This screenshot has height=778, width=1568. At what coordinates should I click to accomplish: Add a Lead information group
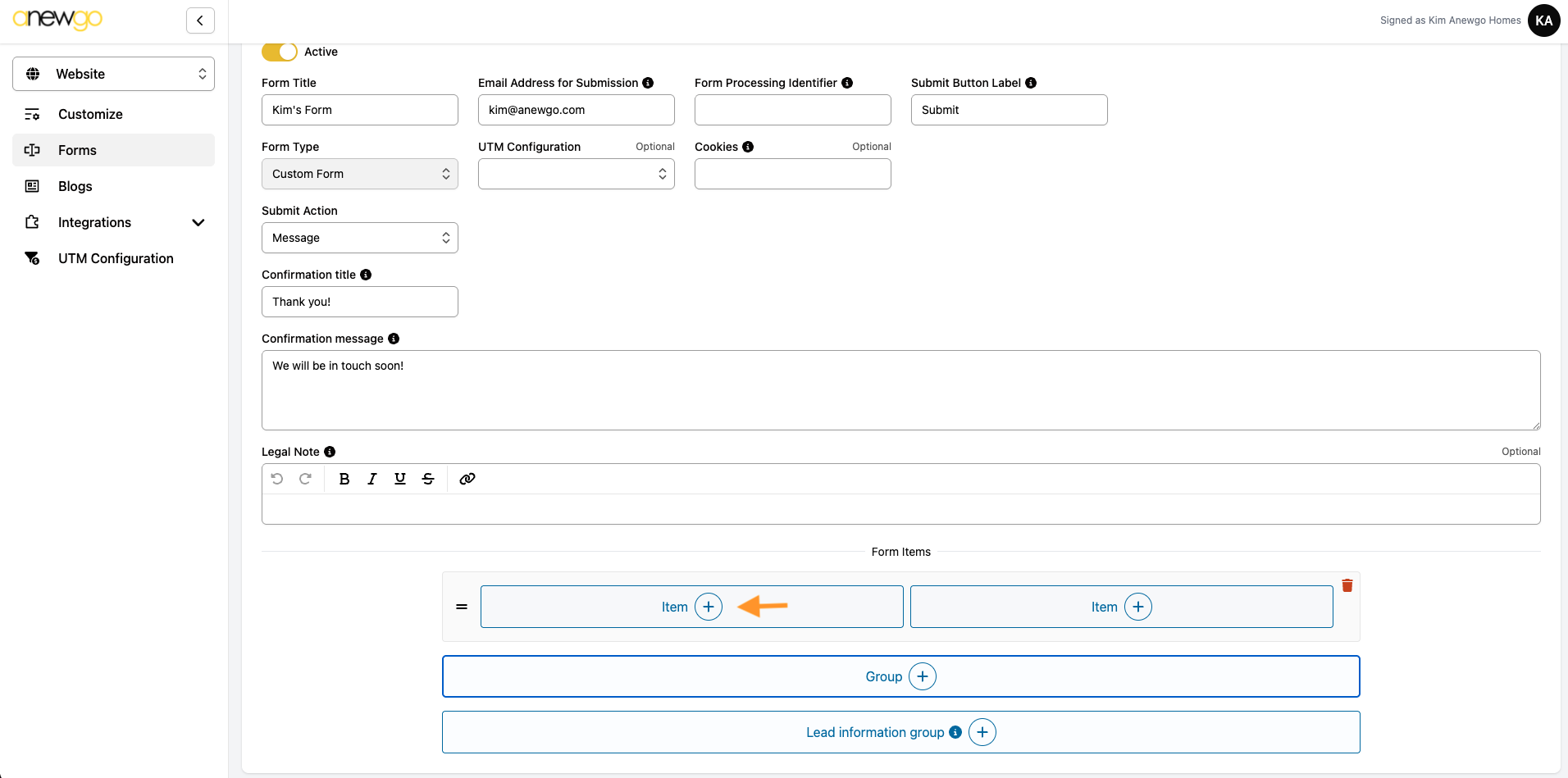(x=982, y=732)
